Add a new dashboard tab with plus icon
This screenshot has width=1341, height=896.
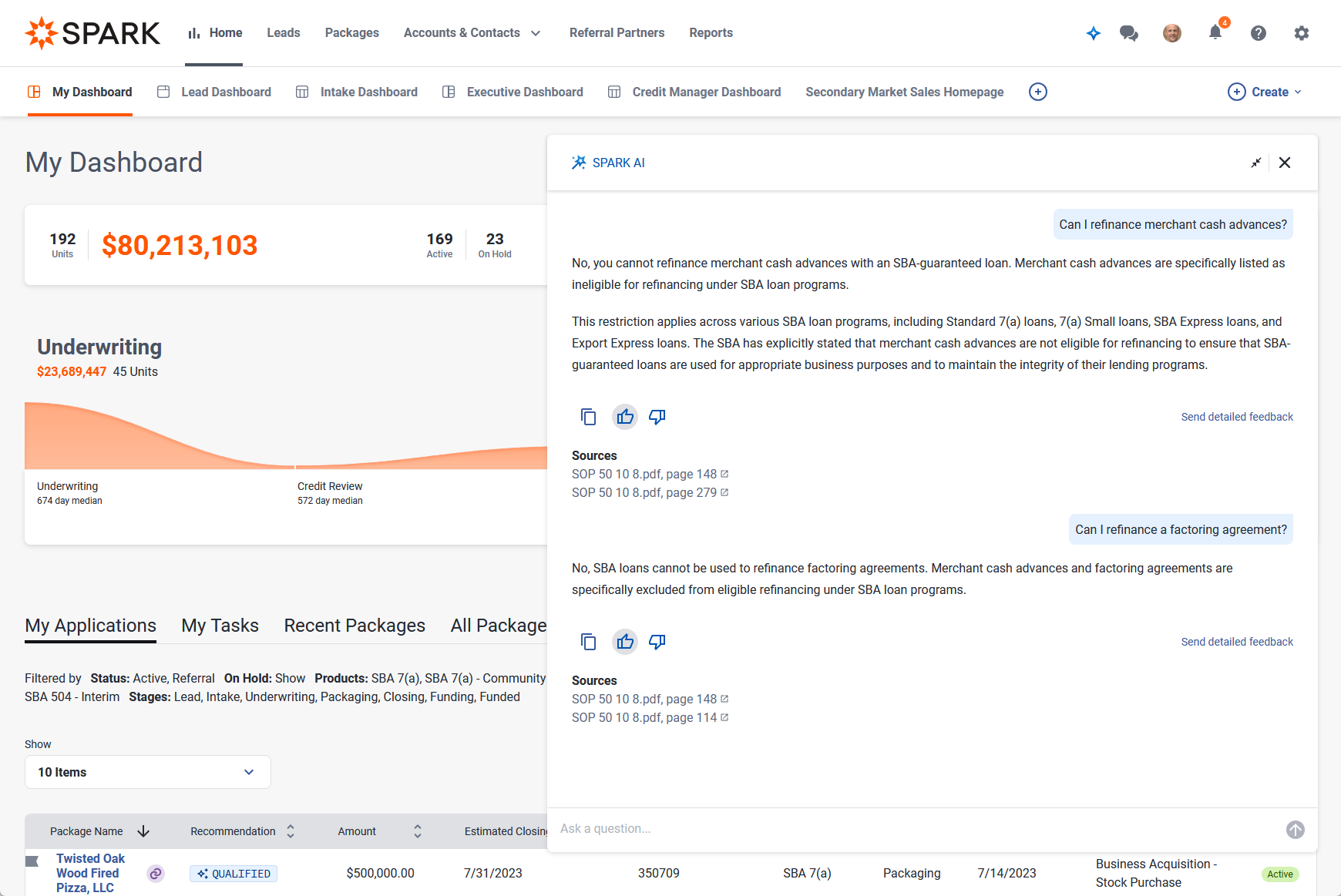coord(1038,92)
